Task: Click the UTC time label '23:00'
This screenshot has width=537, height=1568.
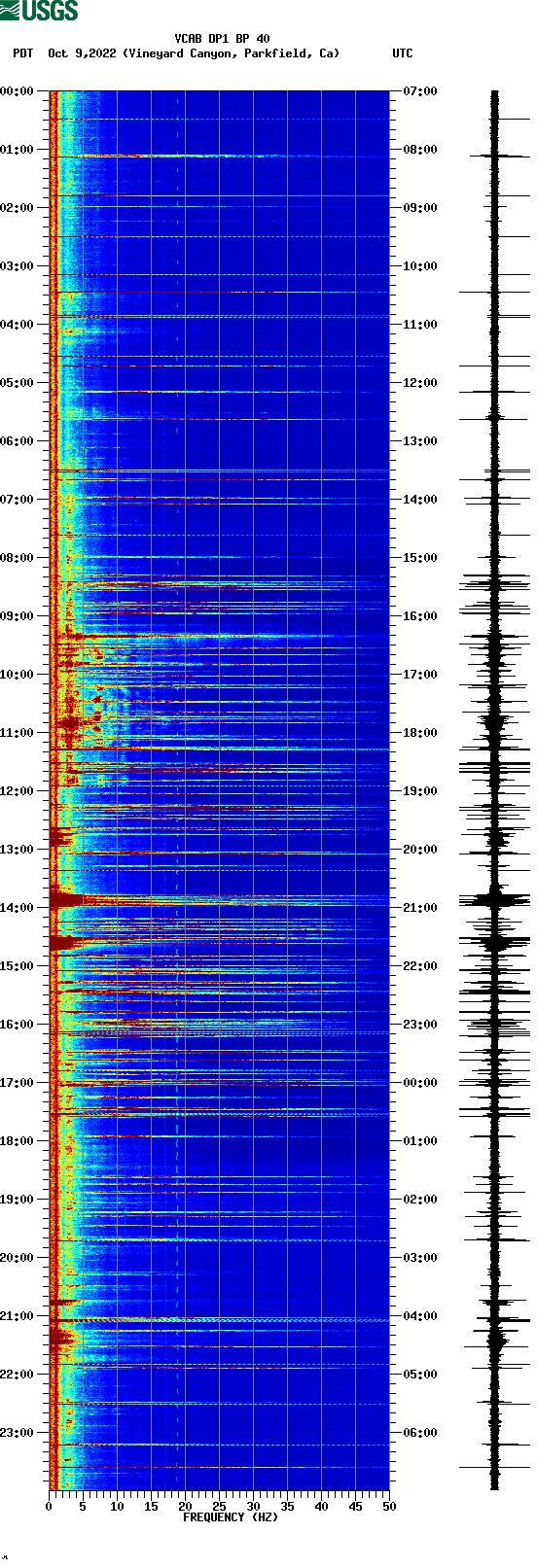Action: click(420, 1025)
